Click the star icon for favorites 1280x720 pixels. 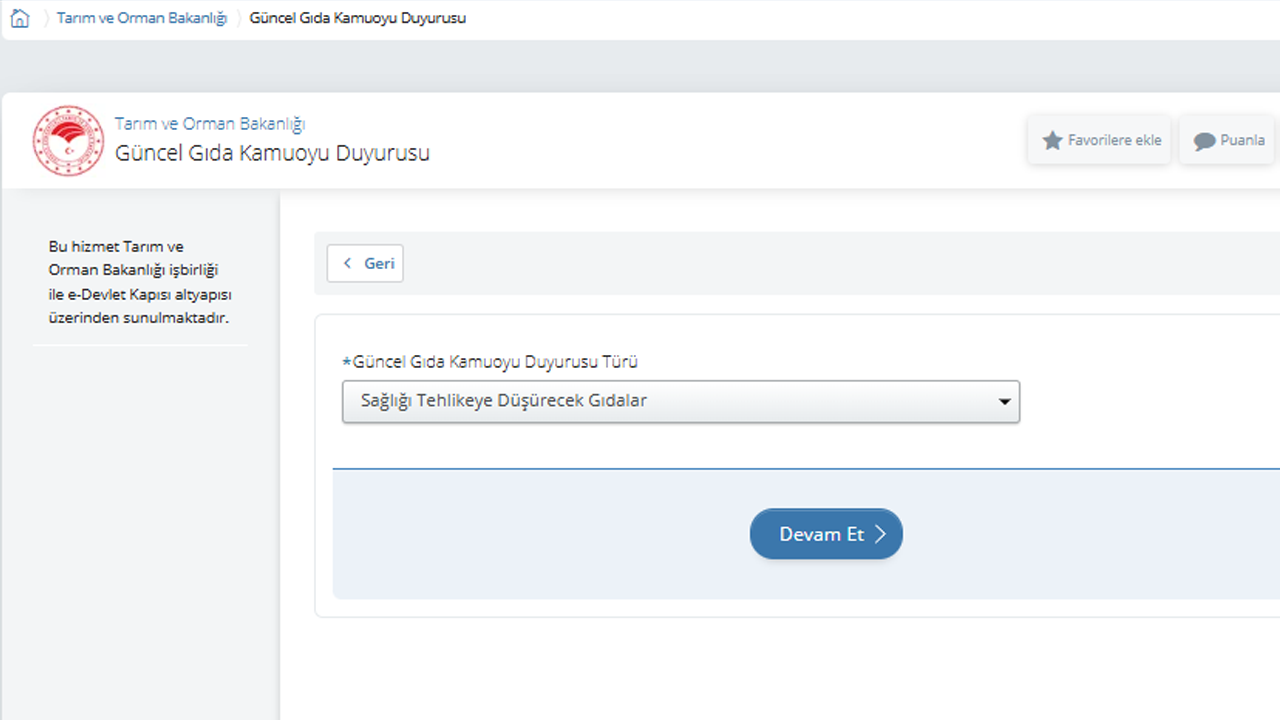[x=1052, y=141]
